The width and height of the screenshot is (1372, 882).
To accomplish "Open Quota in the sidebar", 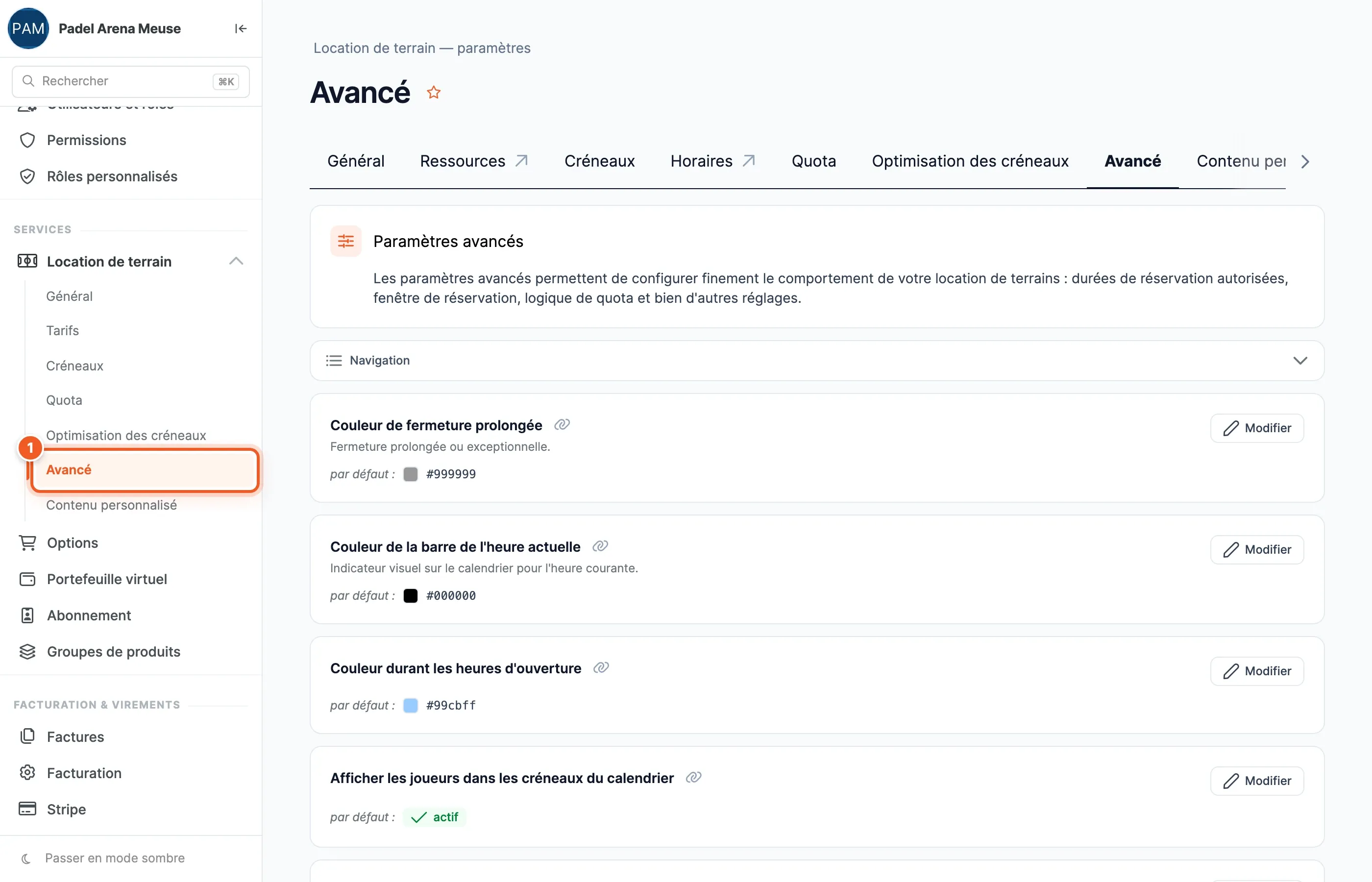I will [64, 400].
